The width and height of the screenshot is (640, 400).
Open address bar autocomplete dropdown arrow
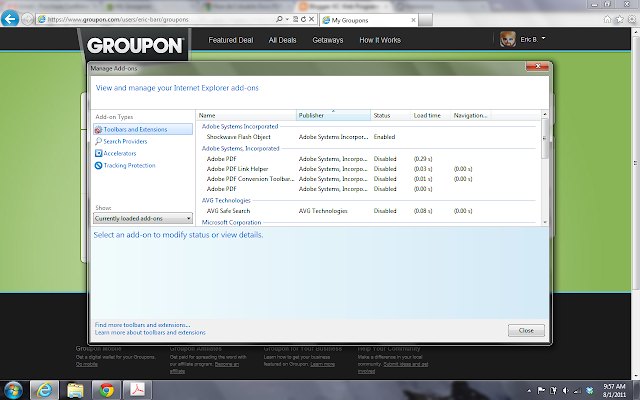click(x=287, y=19)
